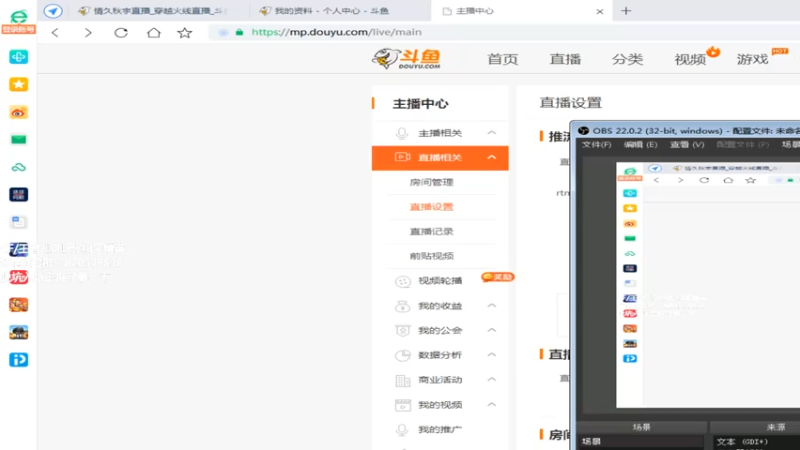This screenshot has width=800, height=450.
Task: Click the film-reel icon beside 视频轮播
Action: 403,281
